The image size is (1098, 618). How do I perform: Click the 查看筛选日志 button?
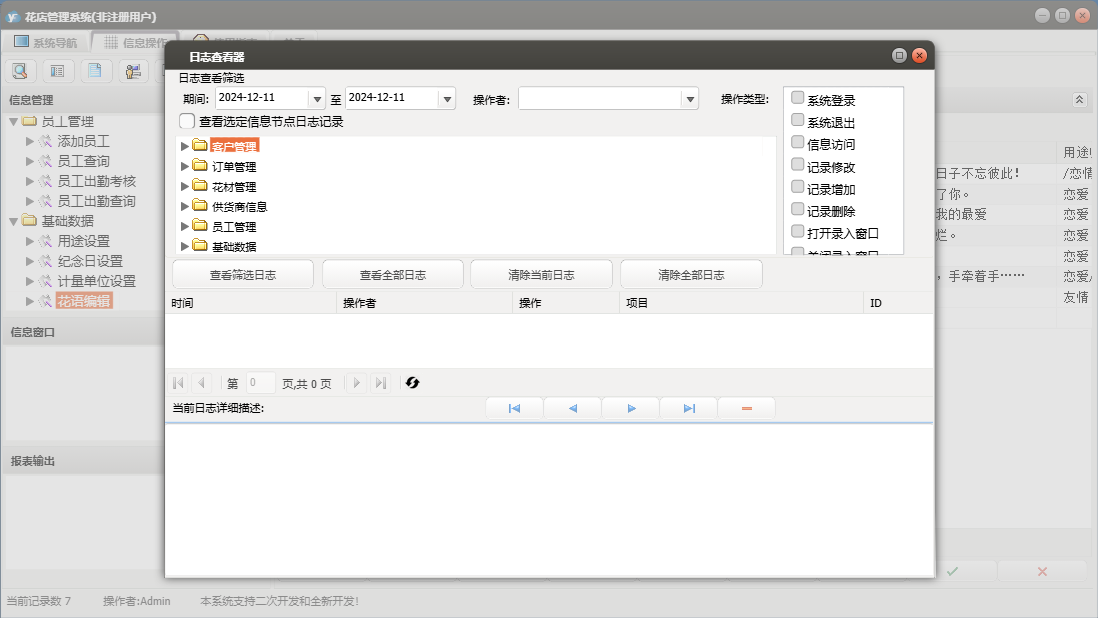(243, 275)
